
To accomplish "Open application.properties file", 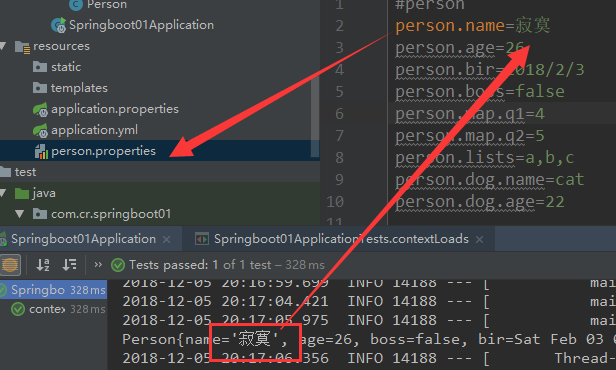I will point(115,109).
